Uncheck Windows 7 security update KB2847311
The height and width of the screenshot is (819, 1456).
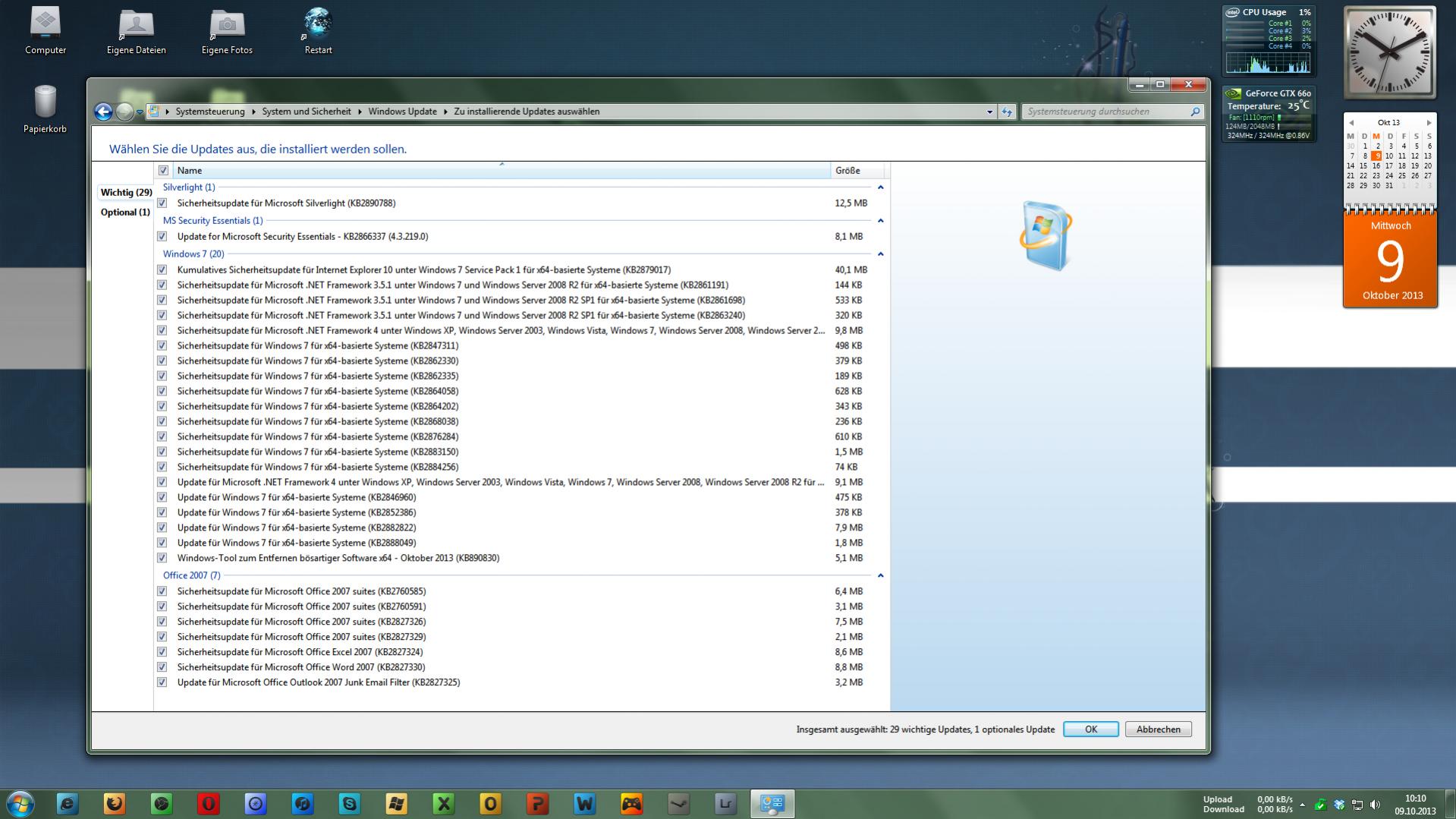point(162,346)
